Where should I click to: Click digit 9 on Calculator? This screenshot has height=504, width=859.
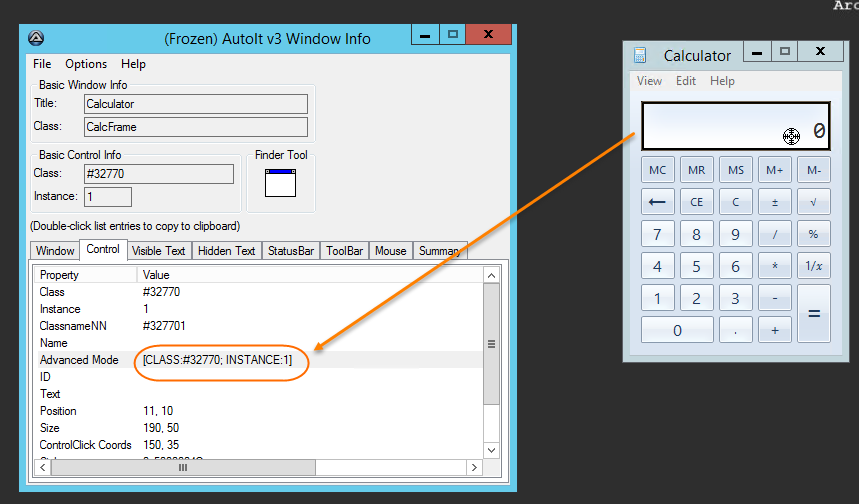[736, 234]
